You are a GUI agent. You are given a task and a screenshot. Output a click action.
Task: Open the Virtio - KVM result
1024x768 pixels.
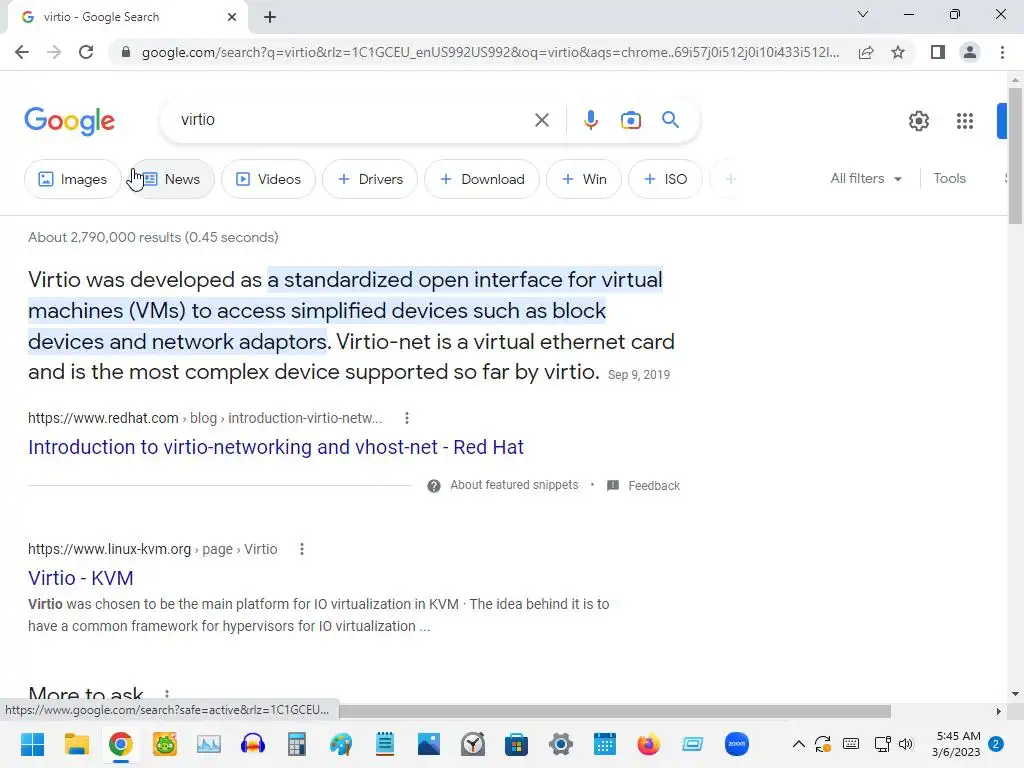click(x=80, y=579)
